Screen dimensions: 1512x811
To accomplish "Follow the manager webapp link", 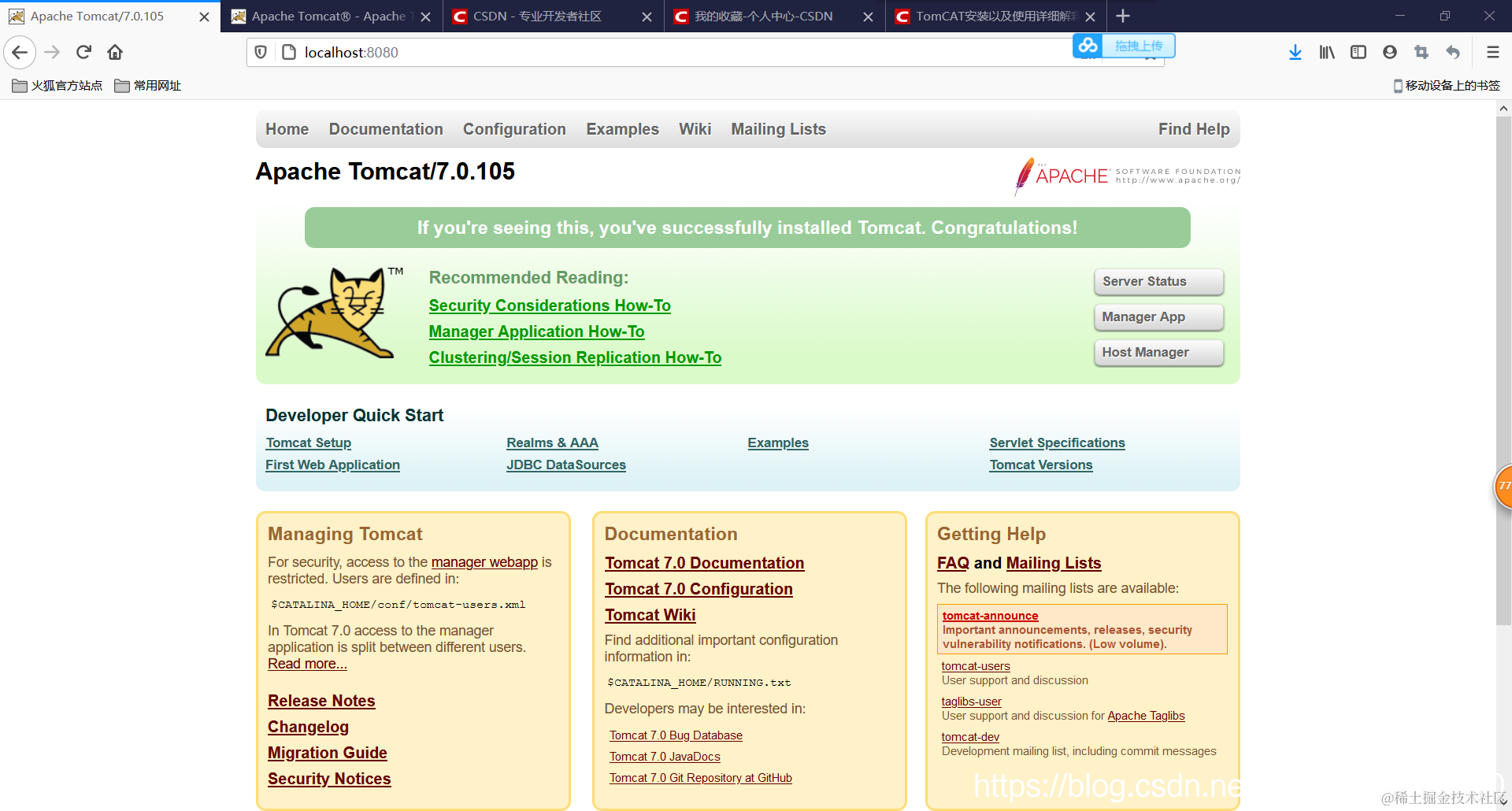I will (484, 562).
